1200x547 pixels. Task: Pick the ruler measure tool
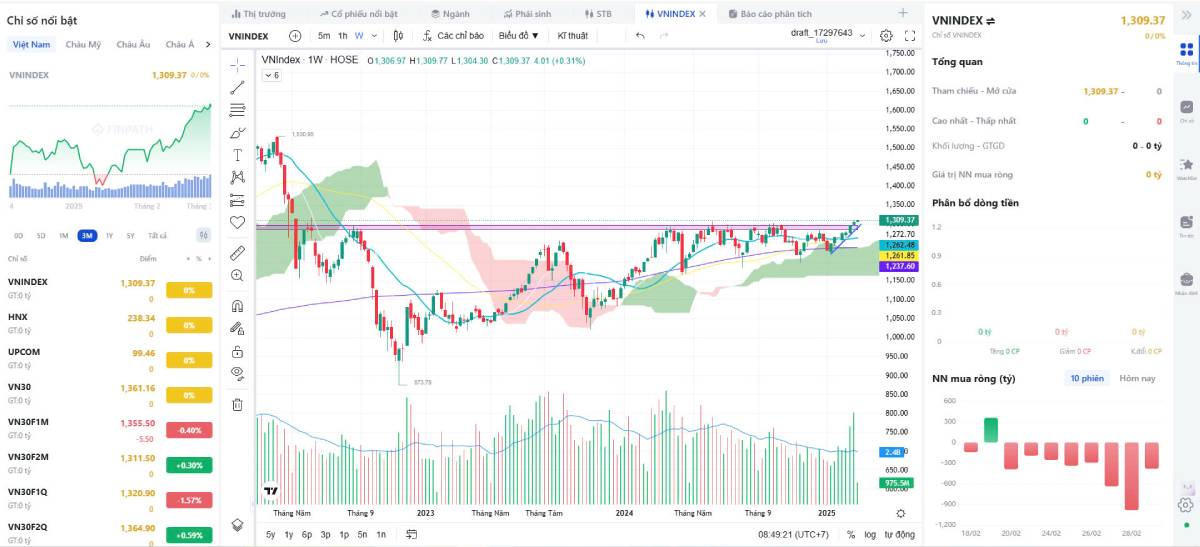tap(238, 252)
